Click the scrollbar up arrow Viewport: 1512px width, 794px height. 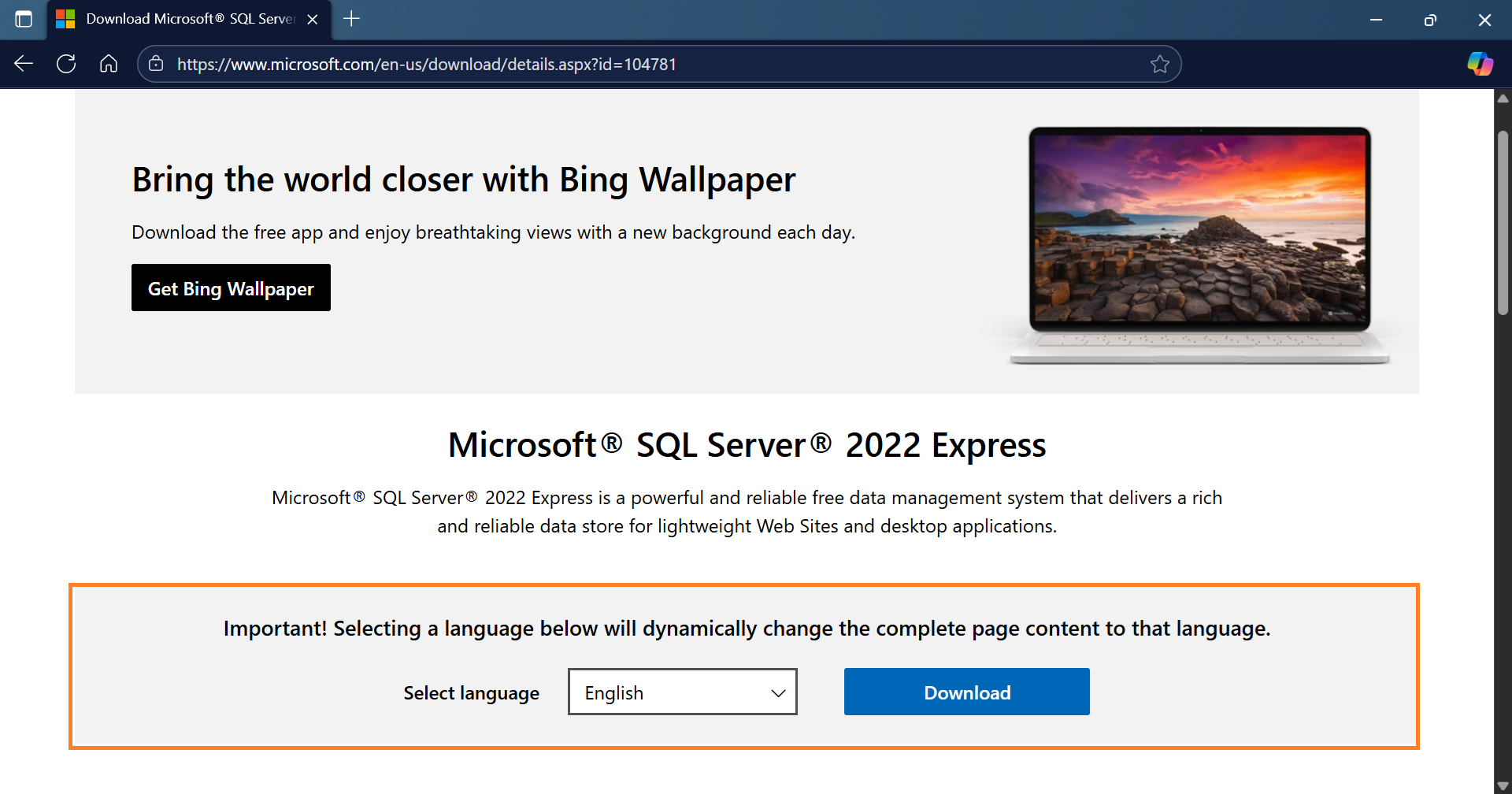[1503, 98]
